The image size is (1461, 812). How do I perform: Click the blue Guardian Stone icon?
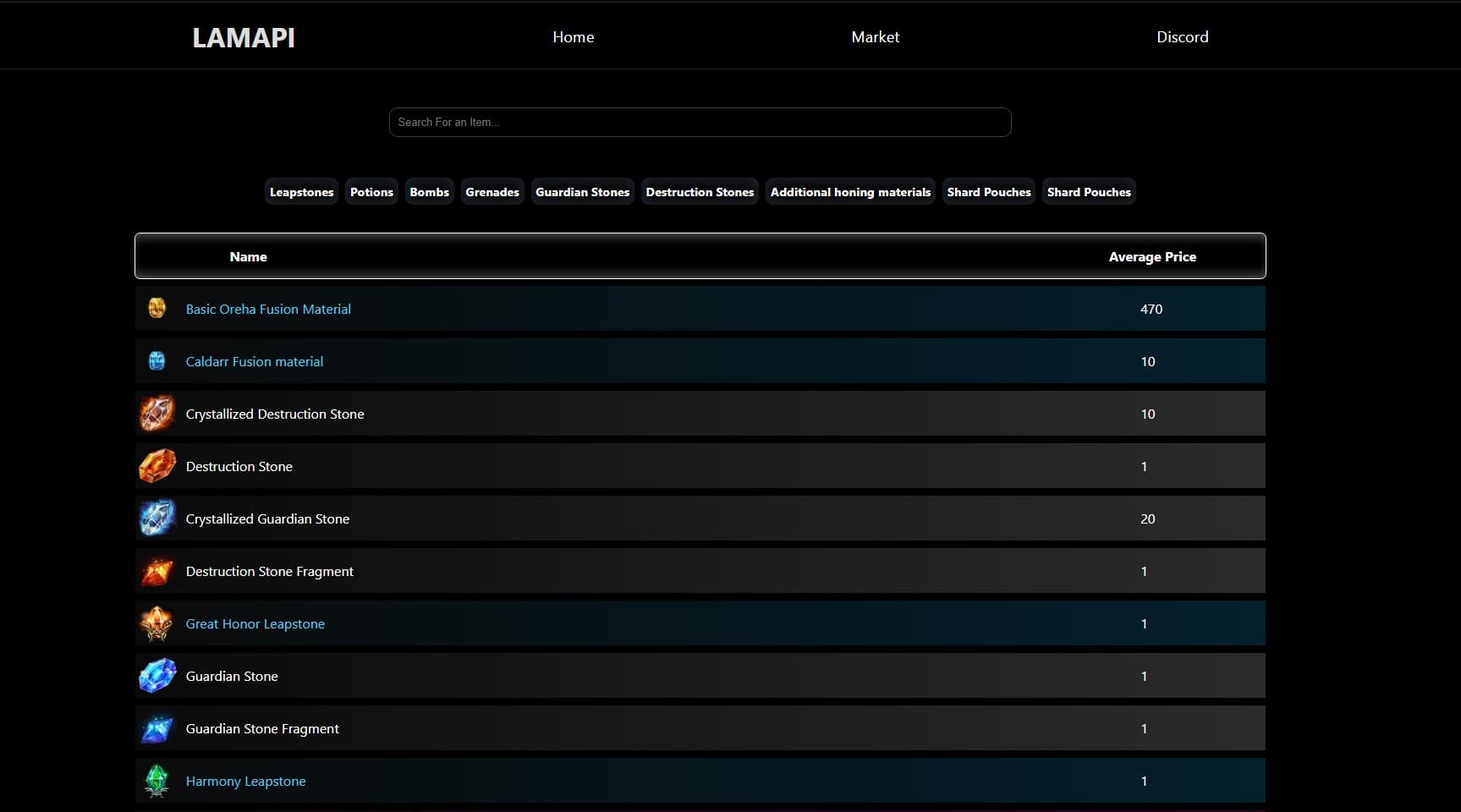point(157,676)
